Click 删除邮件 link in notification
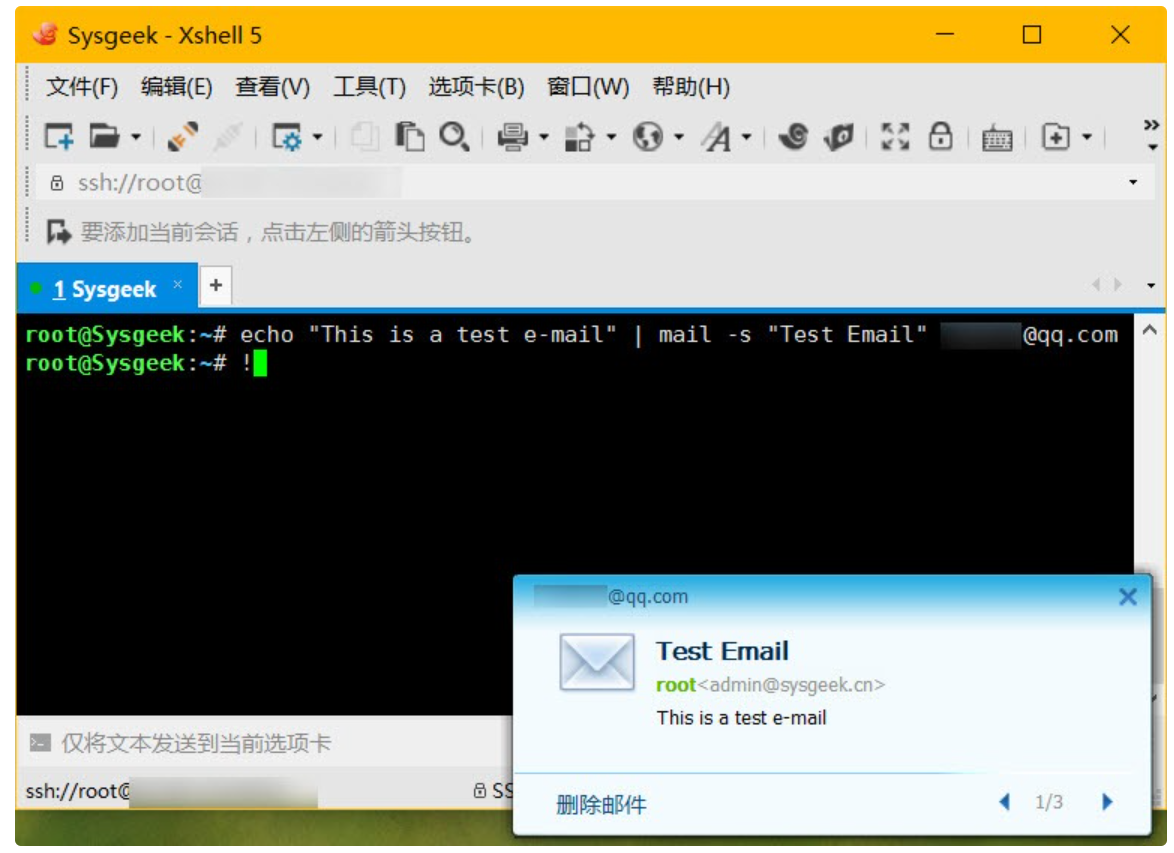1174x853 pixels. [600, 805]
